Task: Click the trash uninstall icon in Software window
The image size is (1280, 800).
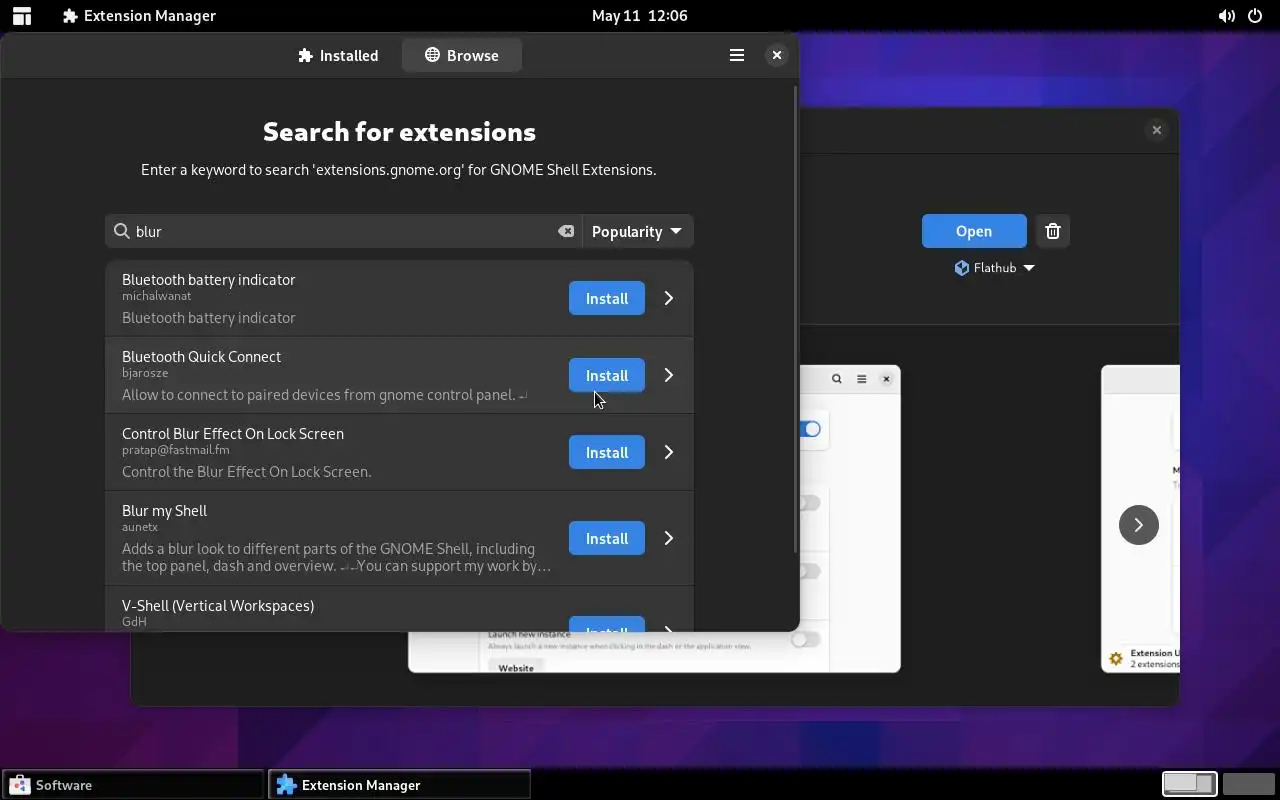Action: tap(1053, 231)
